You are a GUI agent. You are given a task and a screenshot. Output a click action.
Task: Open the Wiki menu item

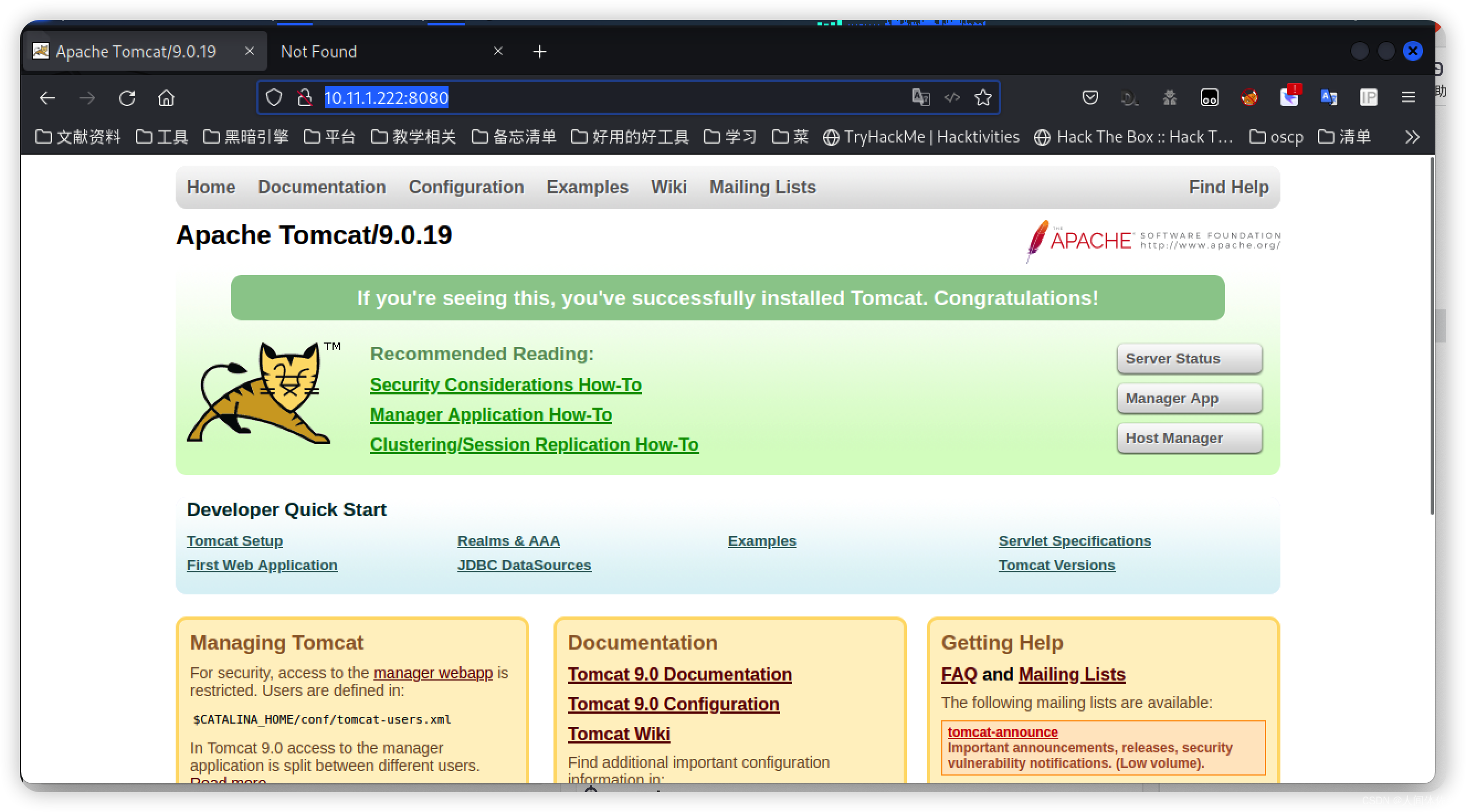669,187
